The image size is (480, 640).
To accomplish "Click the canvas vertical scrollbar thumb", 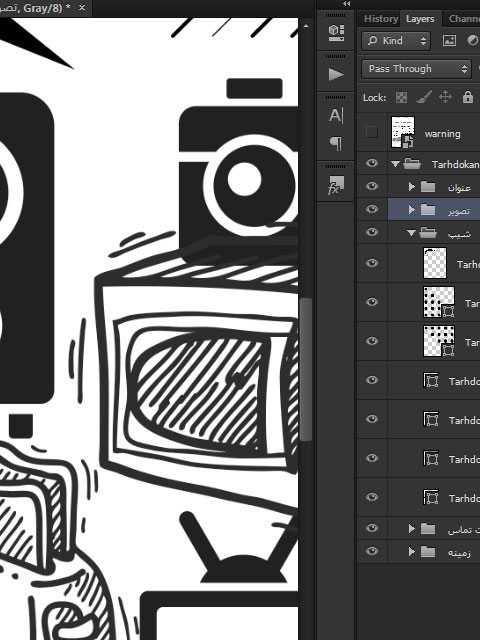I will 306,369.
